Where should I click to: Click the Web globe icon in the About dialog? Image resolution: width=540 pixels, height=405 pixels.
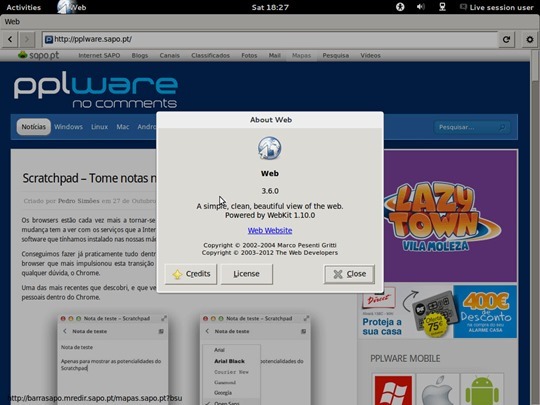(x=270, y=148)
